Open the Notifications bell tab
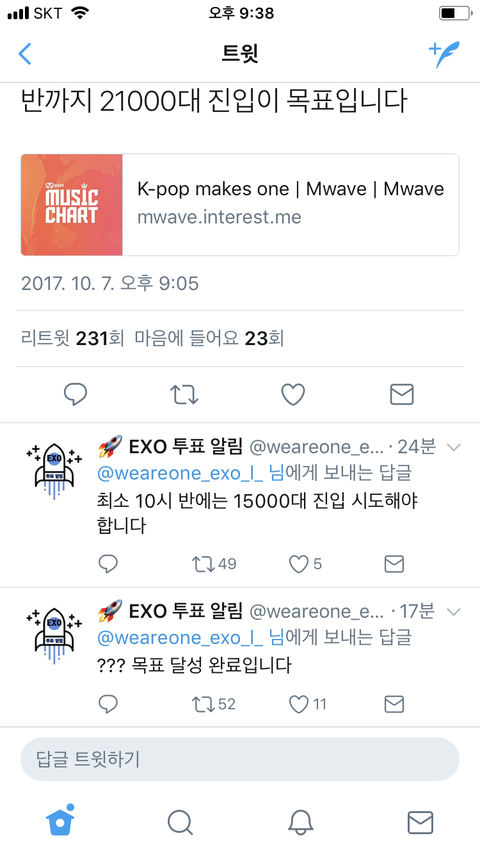This screenshot has width=480, height=854. [300, 822]
